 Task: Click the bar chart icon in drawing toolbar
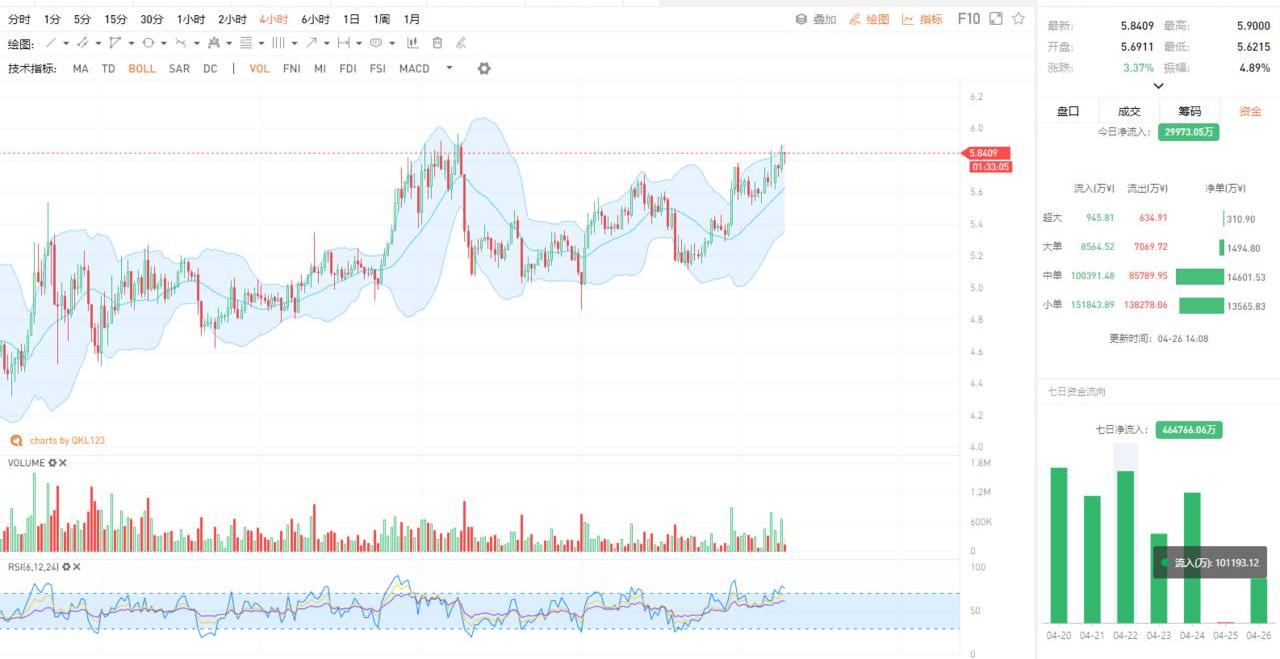[412, 43]
